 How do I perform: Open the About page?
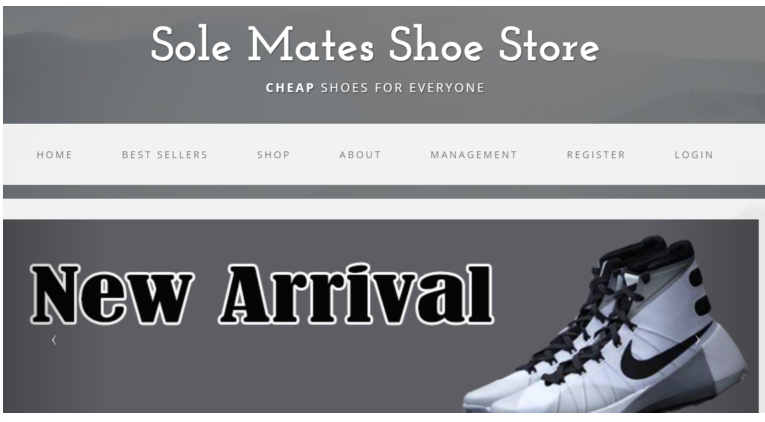360,155
